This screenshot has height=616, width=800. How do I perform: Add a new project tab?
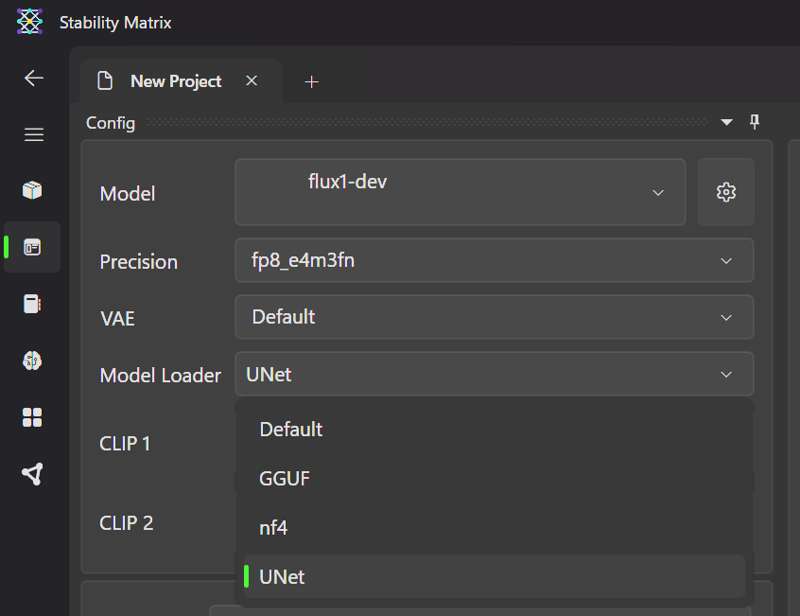click(x=311, y=82)
